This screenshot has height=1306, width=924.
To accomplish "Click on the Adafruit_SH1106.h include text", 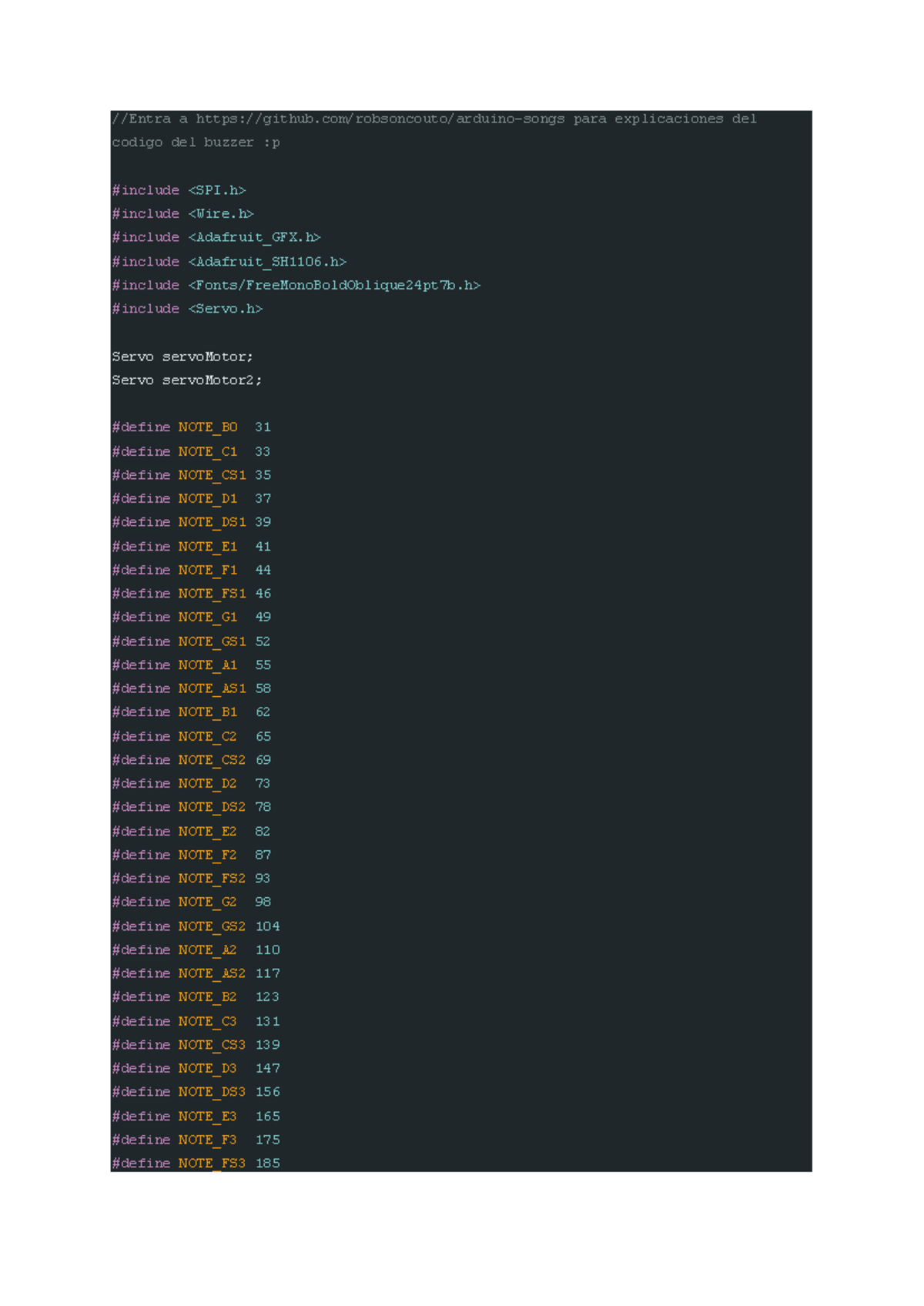I will click(x=267, y=262).
